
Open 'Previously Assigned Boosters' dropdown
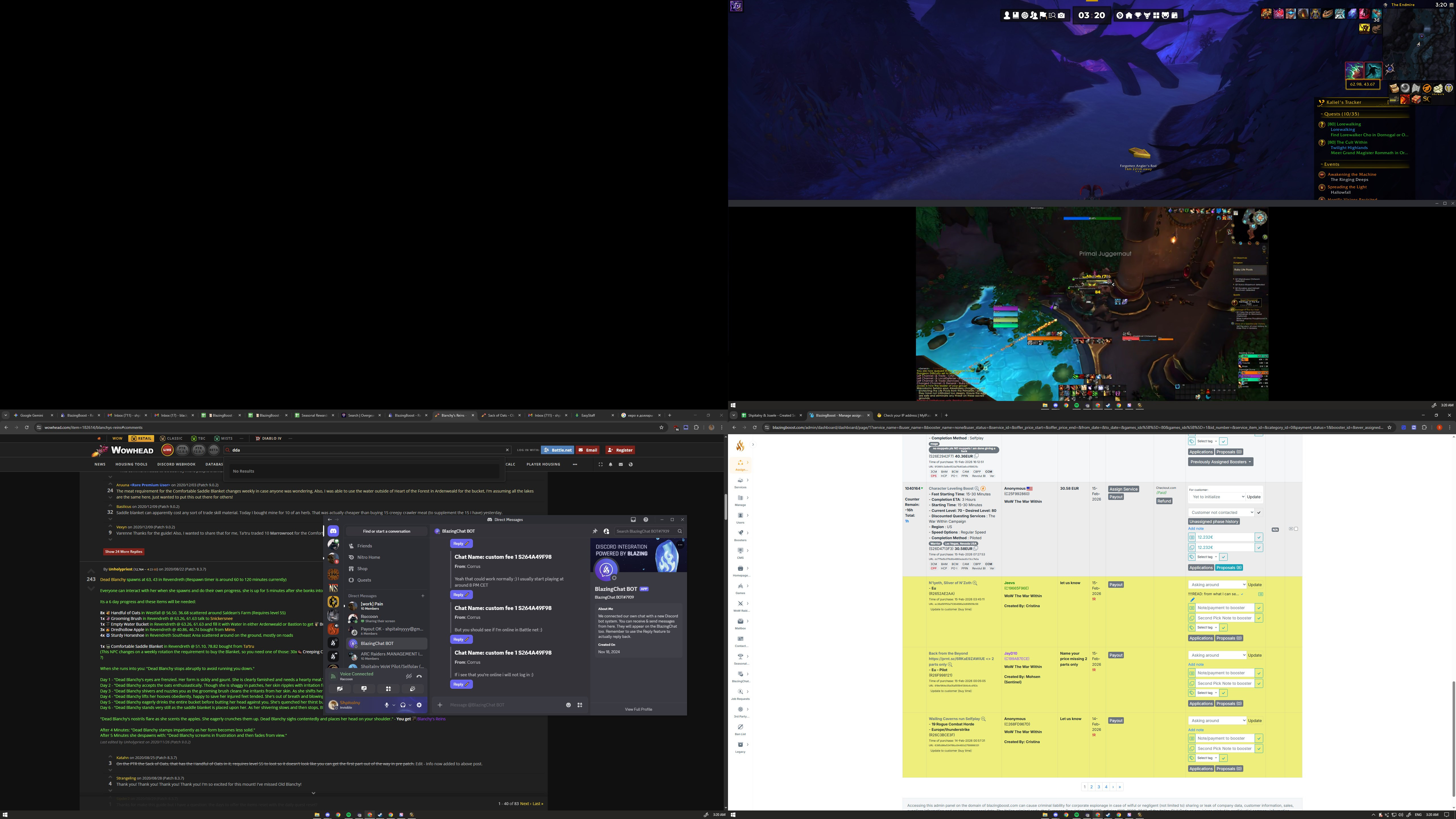coord(1220,462)
